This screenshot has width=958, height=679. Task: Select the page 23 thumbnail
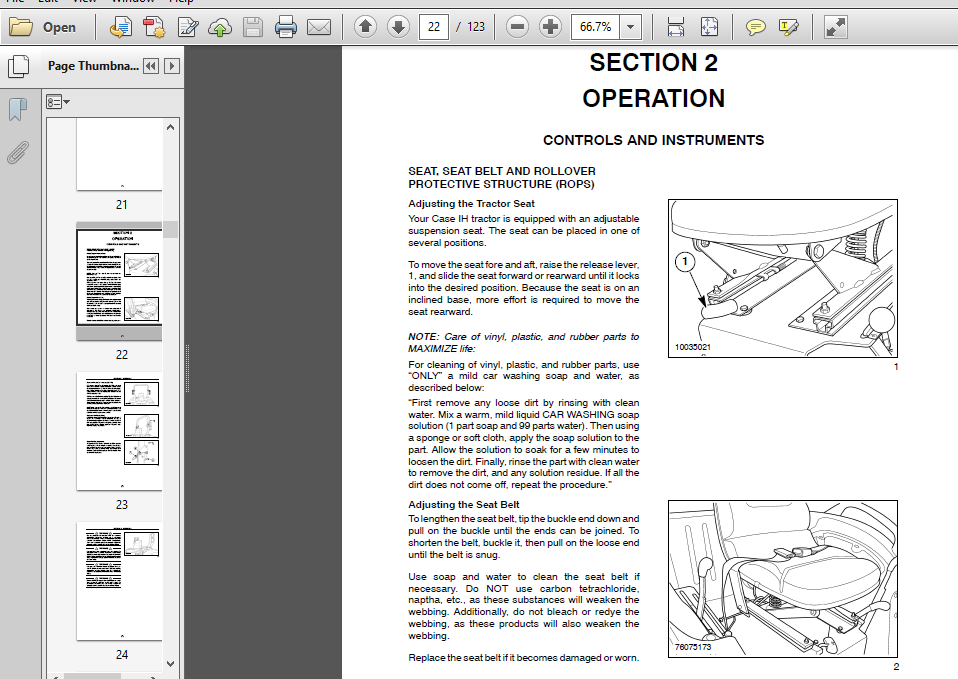tap(120, 431)
